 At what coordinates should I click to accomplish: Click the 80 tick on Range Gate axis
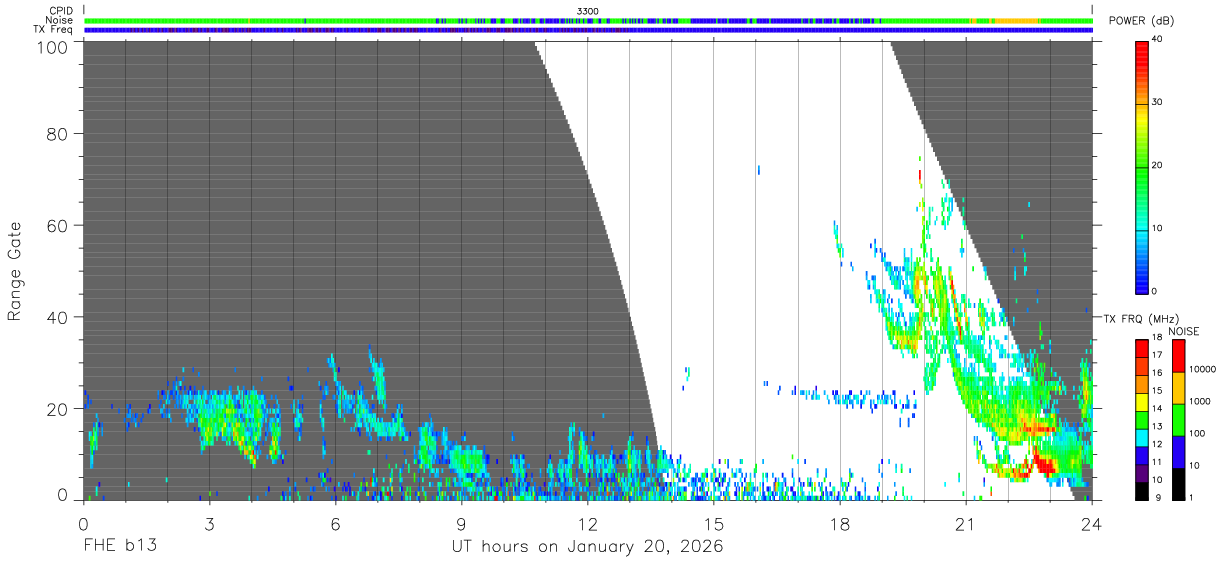[57, 133]
